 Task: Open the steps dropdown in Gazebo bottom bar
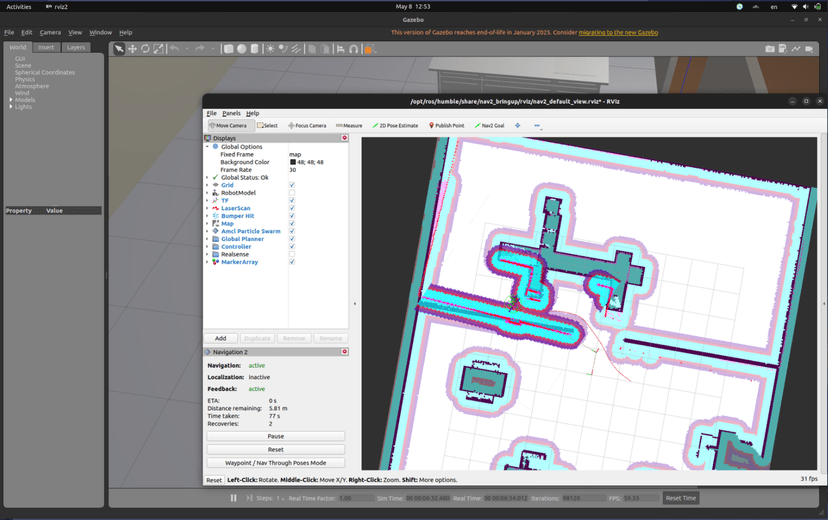[x=283, y=498]
